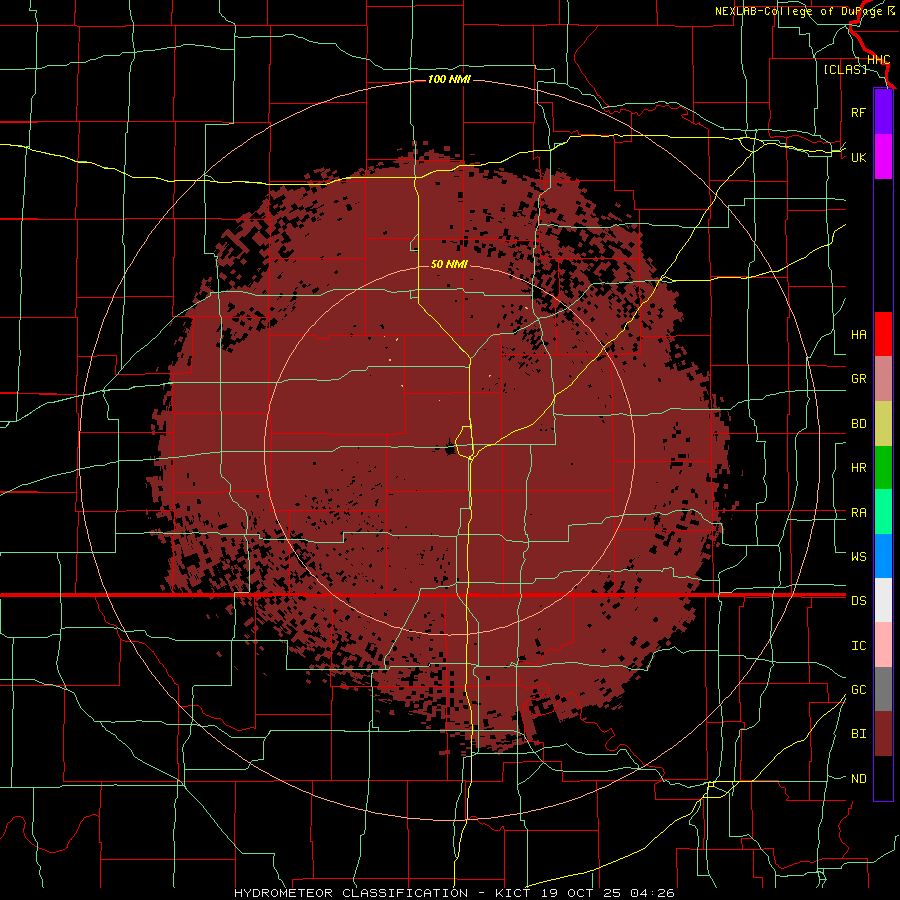
Task: Click the "WS" legend label
Action: (x=858, y=556)
